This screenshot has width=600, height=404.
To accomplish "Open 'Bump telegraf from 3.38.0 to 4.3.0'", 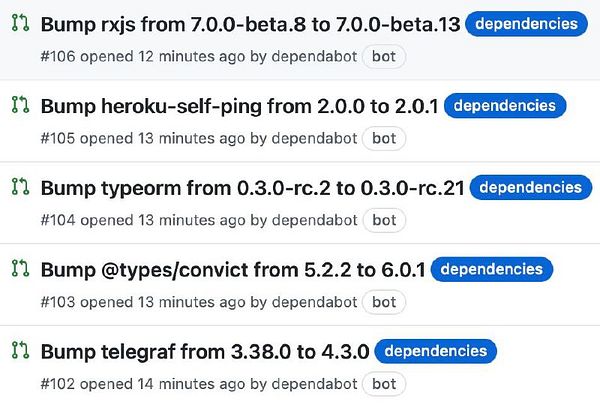I will 205,352.
